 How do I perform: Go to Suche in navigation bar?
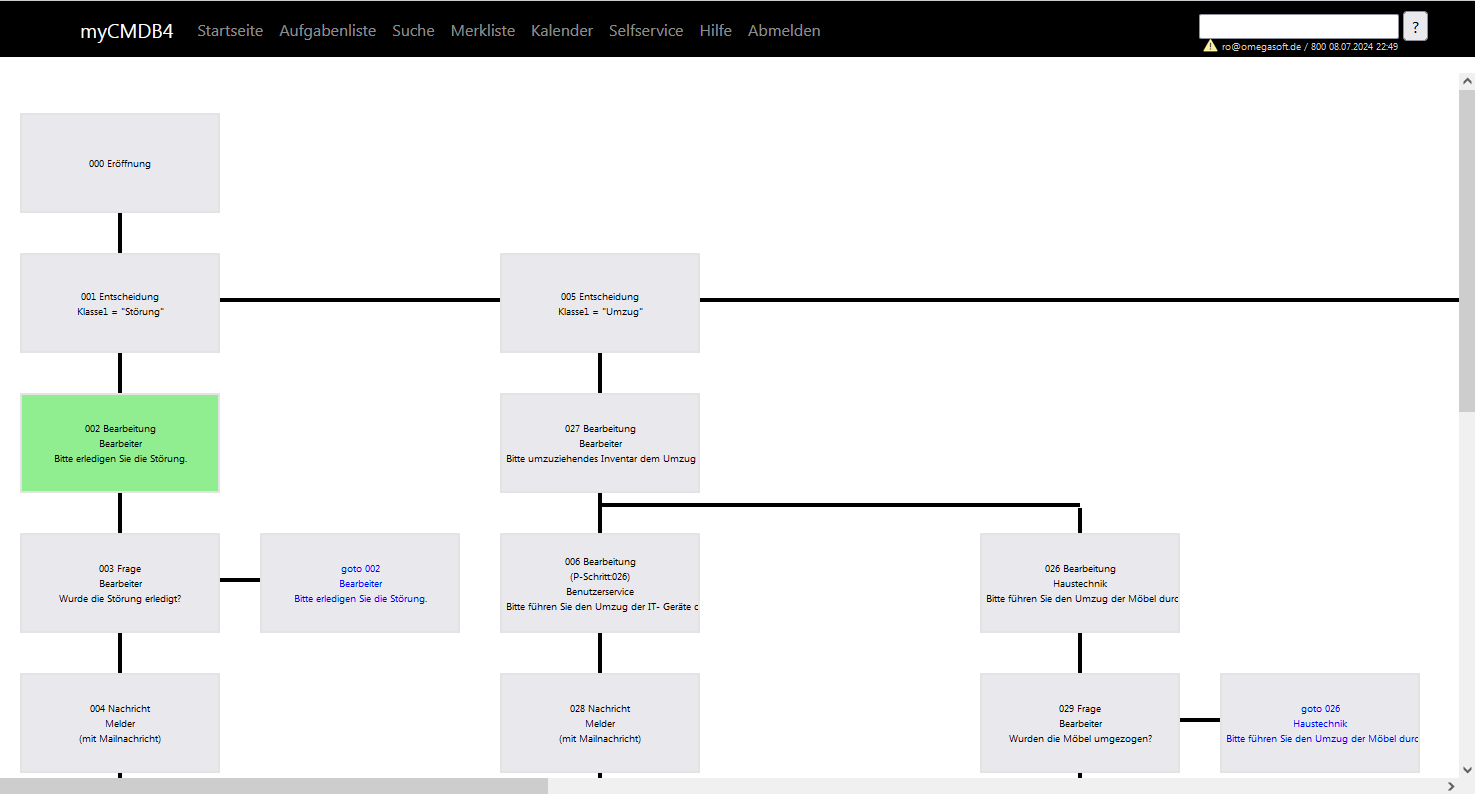[413, 31]
